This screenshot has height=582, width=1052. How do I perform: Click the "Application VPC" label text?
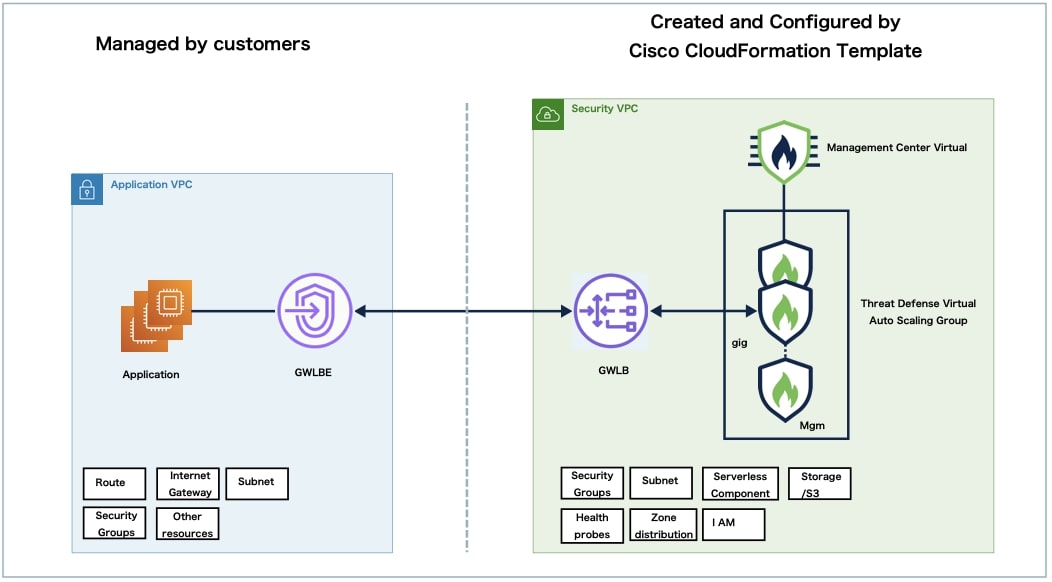(152, 185)
